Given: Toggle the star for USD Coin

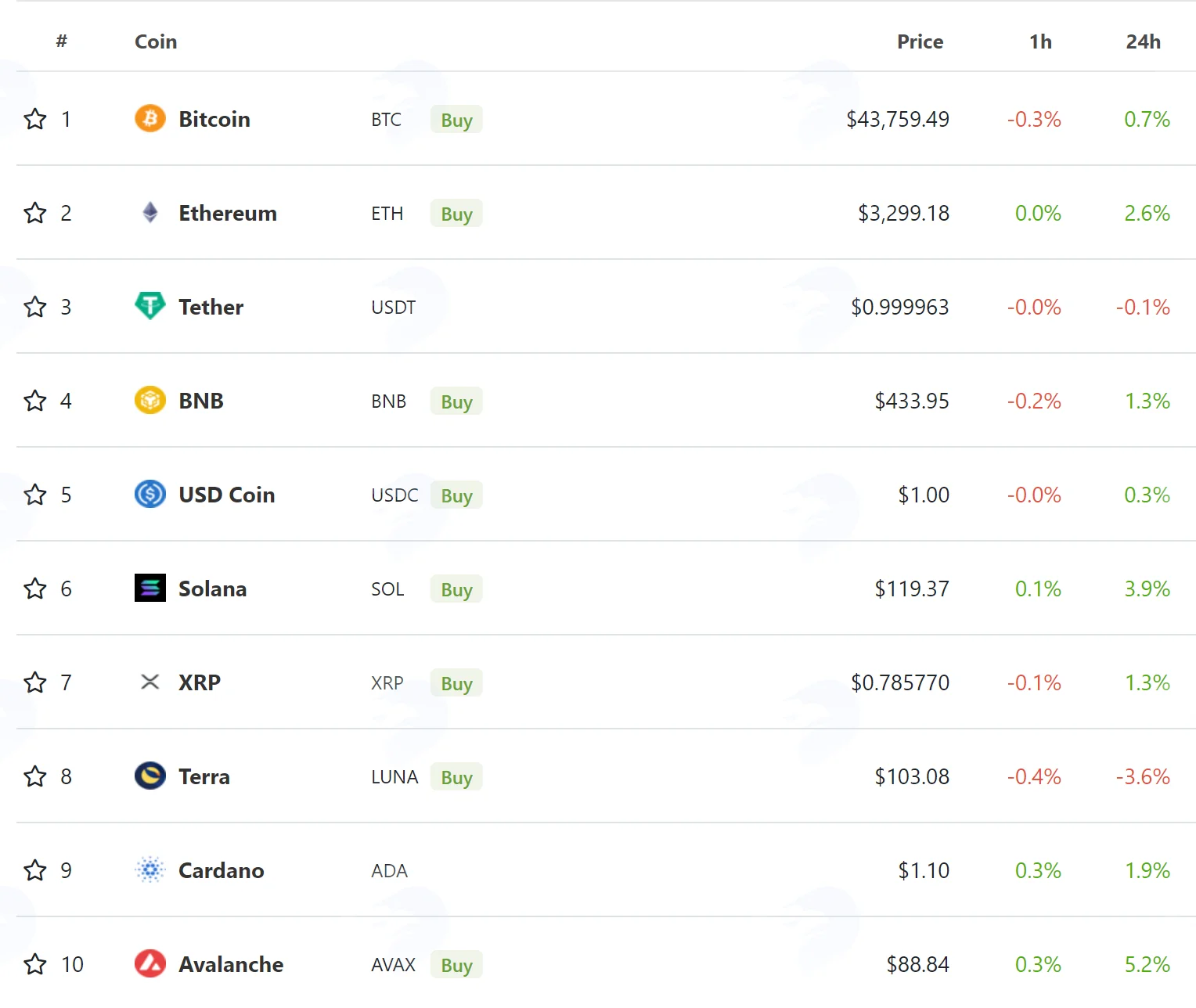Looking at the screenshot, I should (x=35, y=495).
